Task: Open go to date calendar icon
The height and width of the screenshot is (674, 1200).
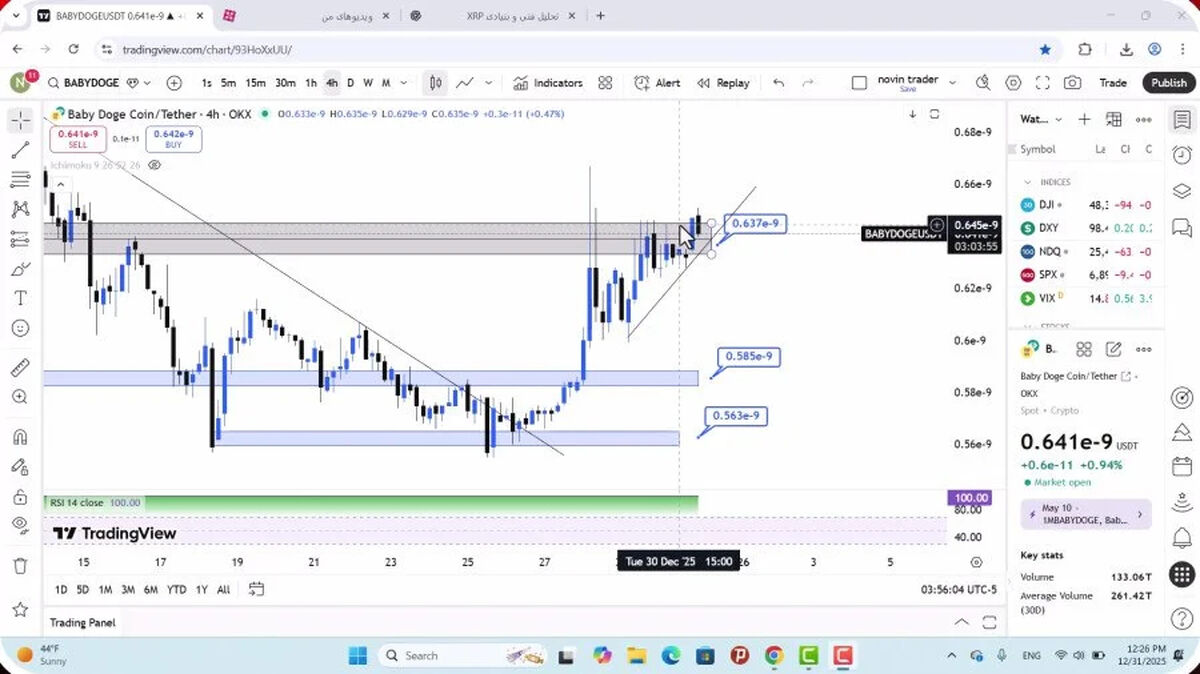Action: [256, 589]
